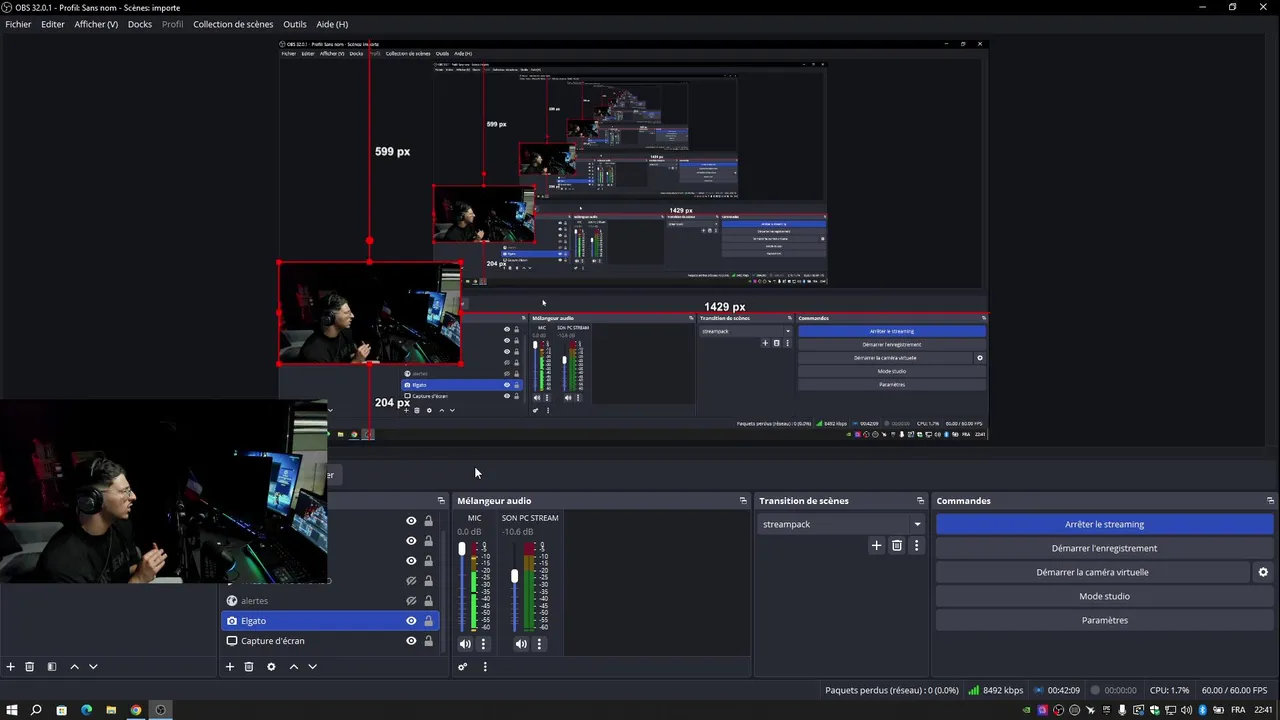This screenshot has height=720, width=1280.
Task: Click the 8492 kbps status entry
Action: click(x=995, y=690)
